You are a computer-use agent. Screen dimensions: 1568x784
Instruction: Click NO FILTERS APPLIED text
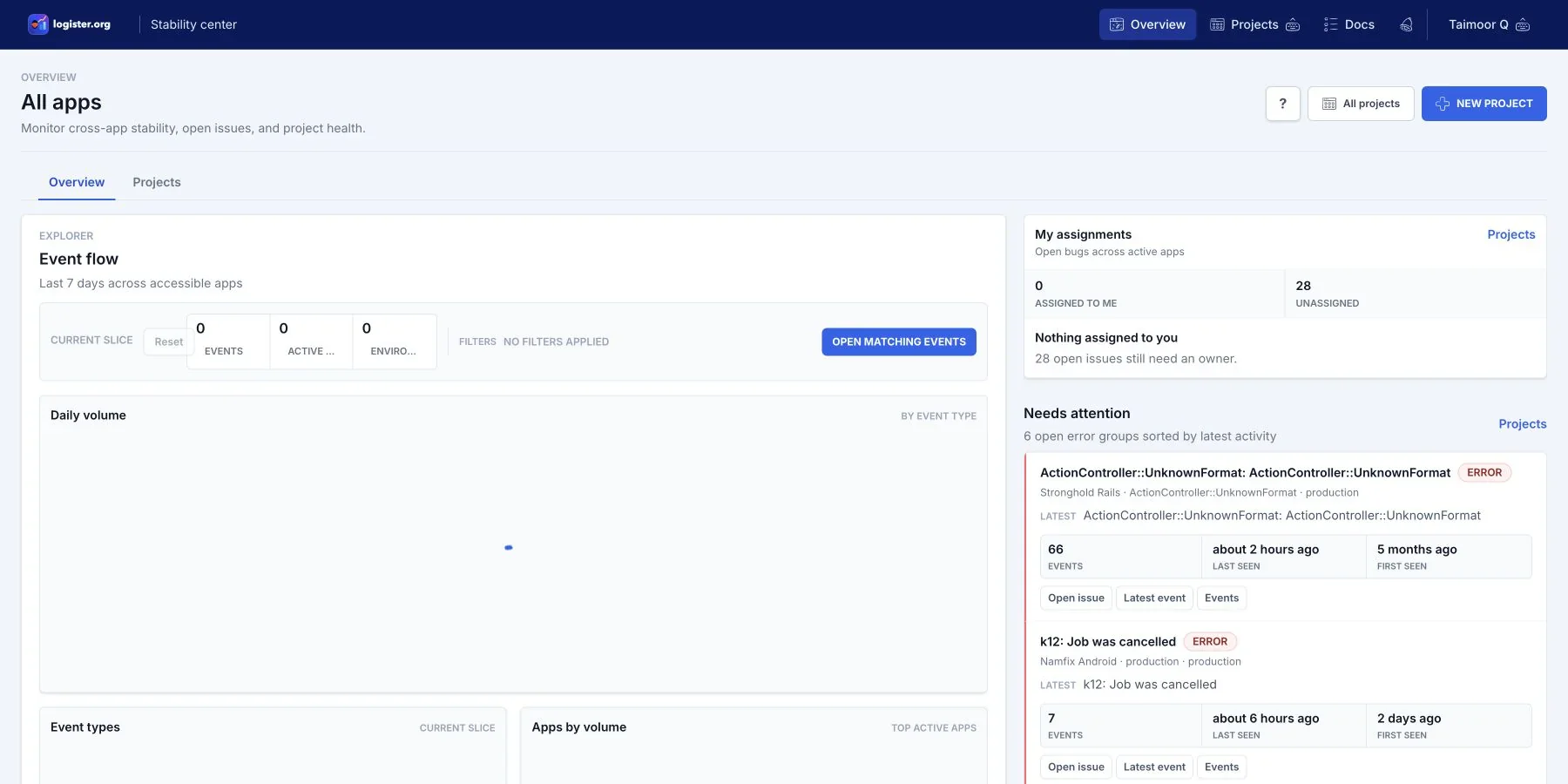click(x=556, y=341)
